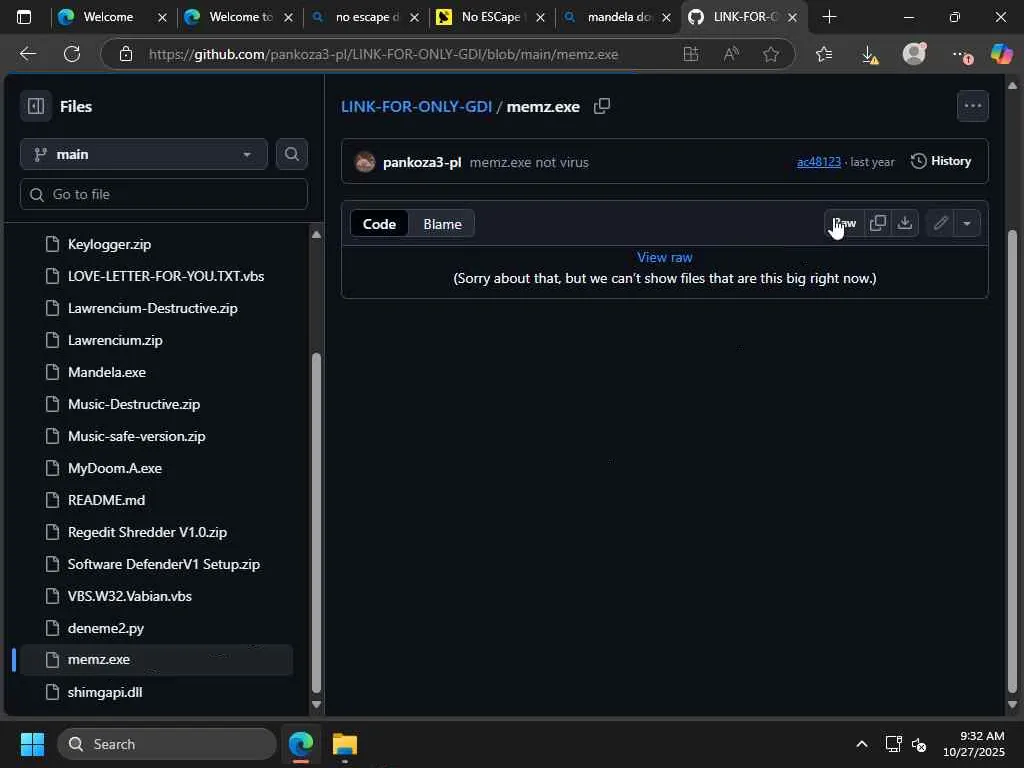
Task: Open dropdown arrow beside the edit pencil
Action: 967,223
